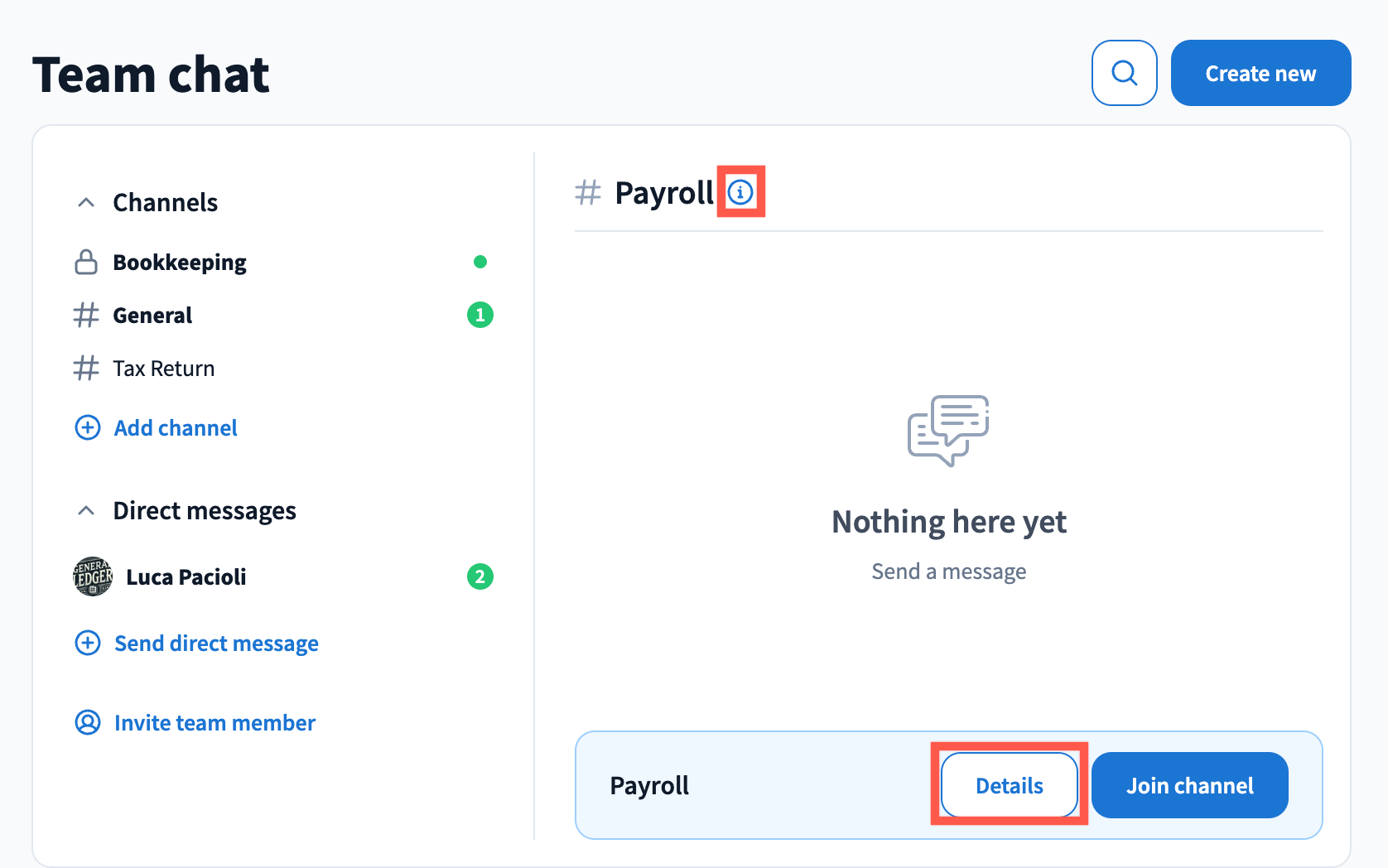Open the Tax Return channel
The height and width of the screenshot is (868, 1388).
[x=163, y=368]
